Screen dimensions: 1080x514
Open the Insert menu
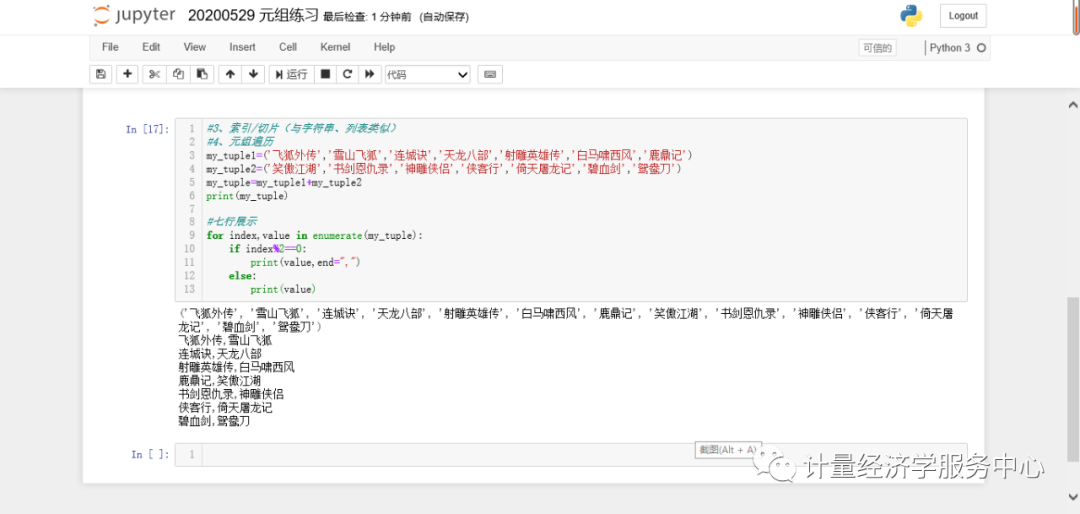coord(242,47)
